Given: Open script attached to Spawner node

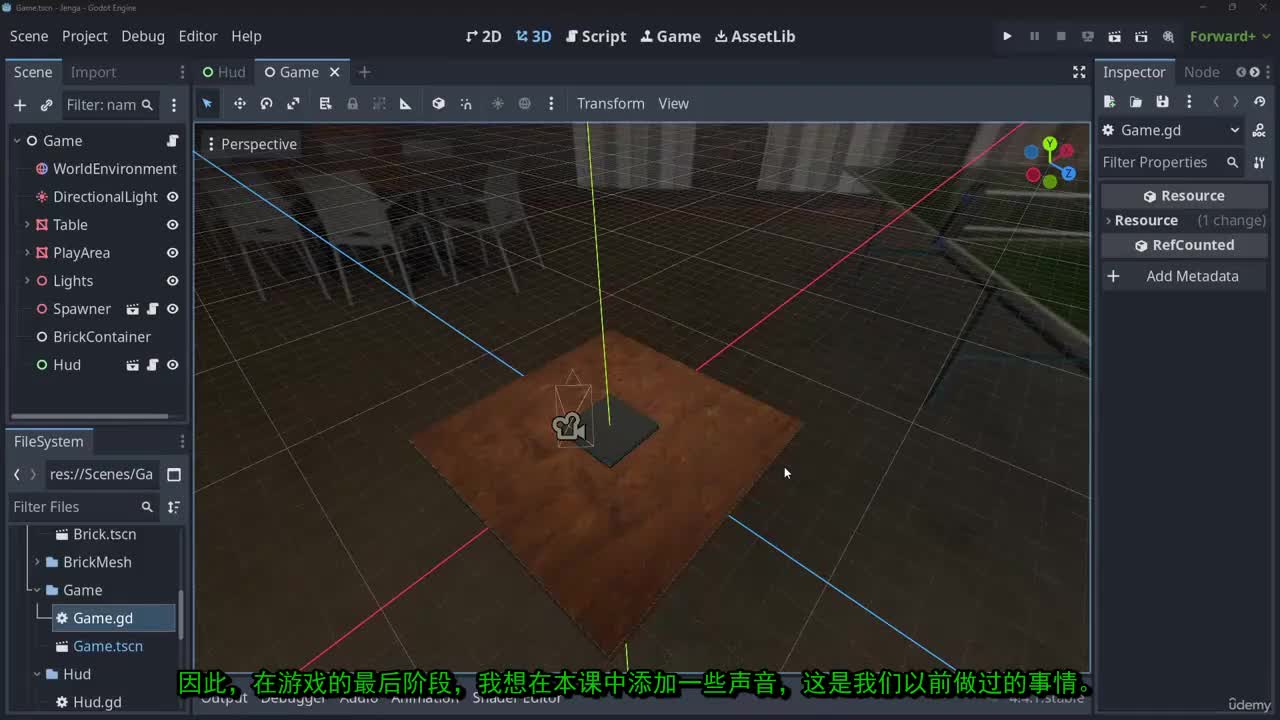Looking at the screenshot, I should (152, 309).
